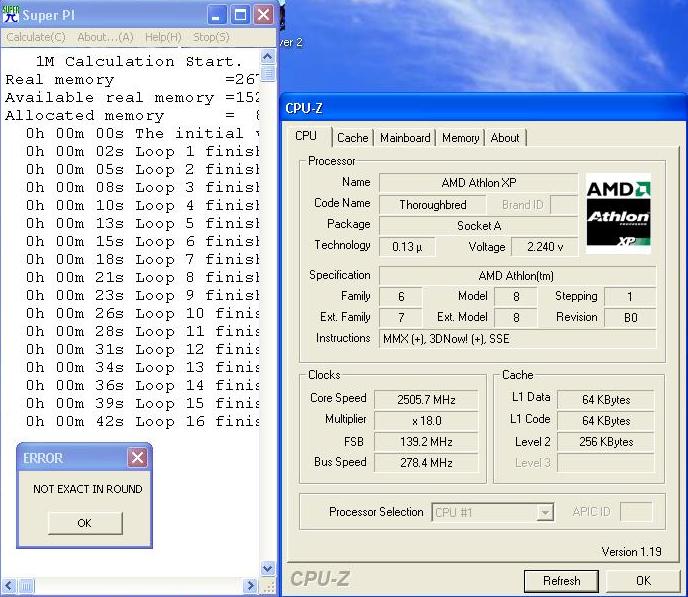The height and width of the screenshot is (597, 688).
Task: Click the FSB value 139.2 MHz
Action: point(426,442)
